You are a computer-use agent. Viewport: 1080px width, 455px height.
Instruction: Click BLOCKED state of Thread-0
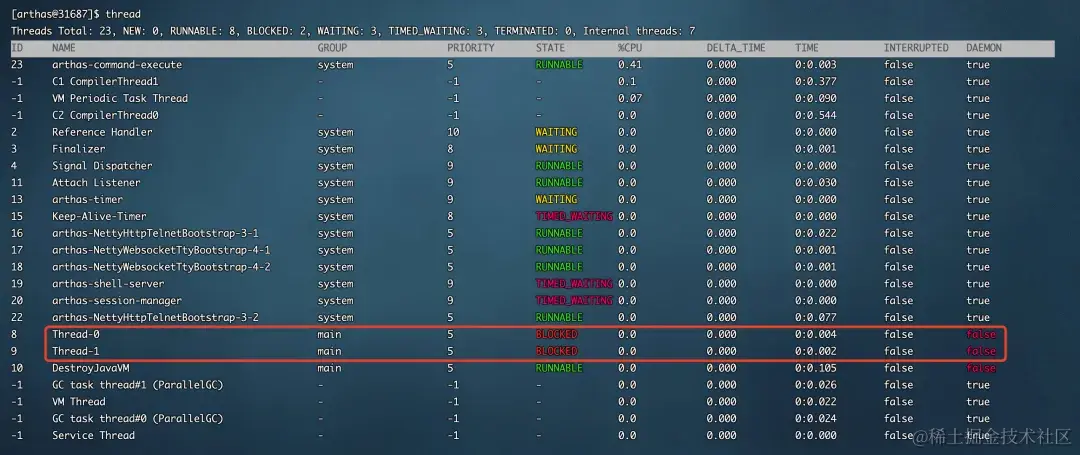click(557, 335)
